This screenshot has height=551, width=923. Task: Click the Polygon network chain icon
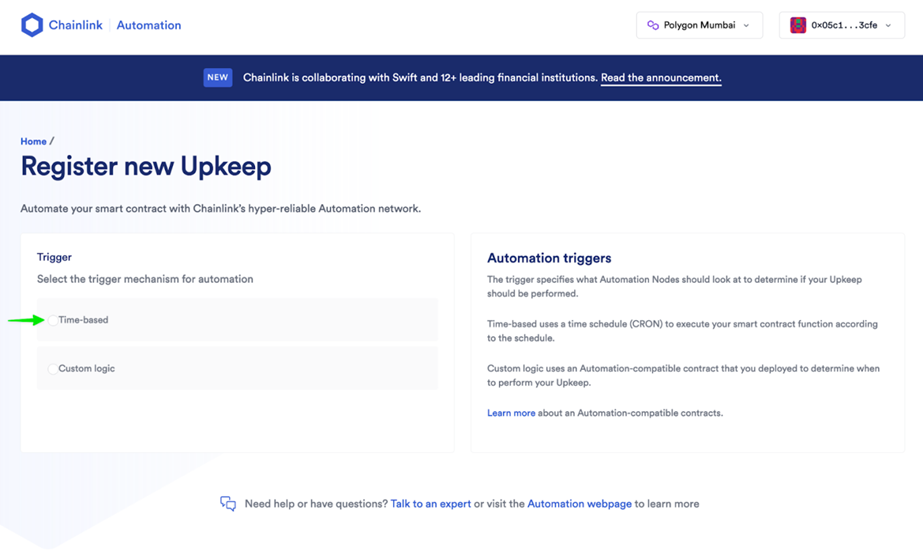pyautogui.click(x=653, y=25)
